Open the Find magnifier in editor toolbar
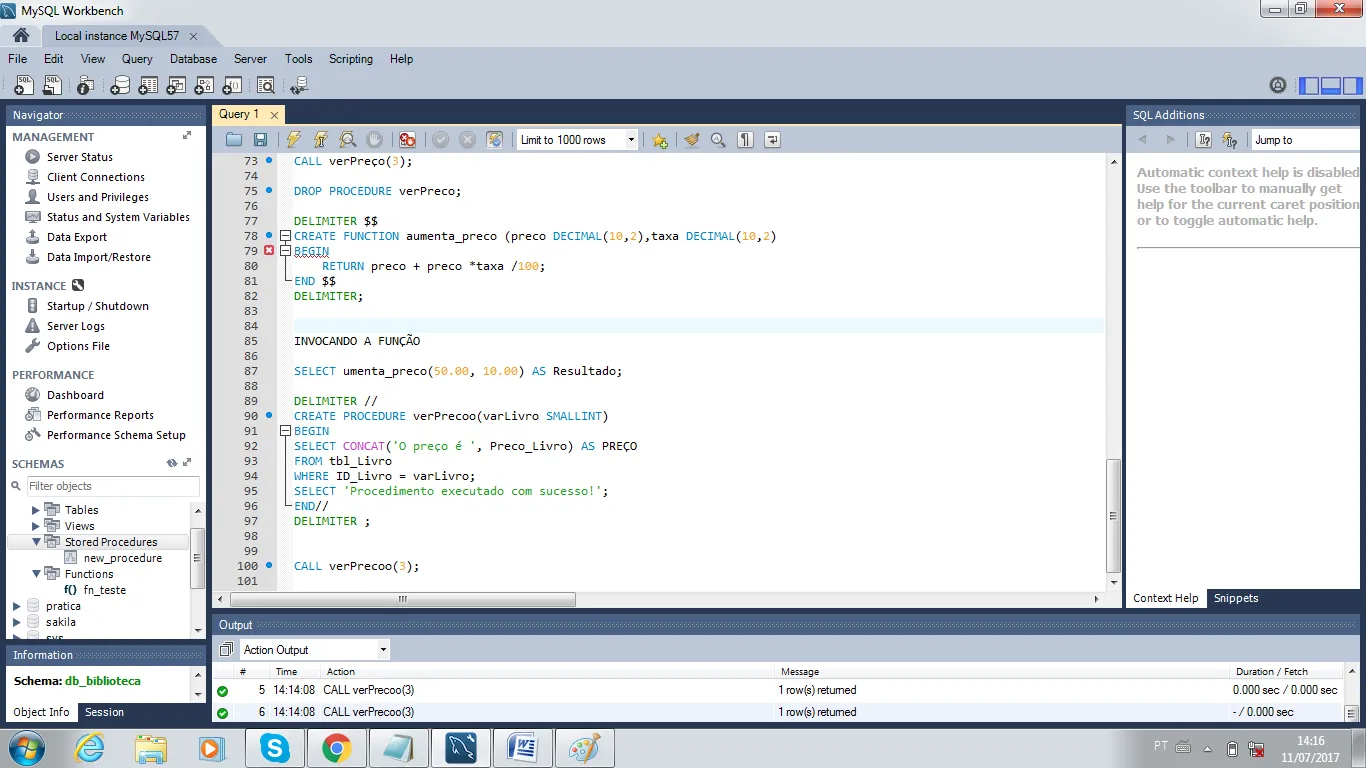The height and width of the screenshot is (768, 1366). [718, 140]
